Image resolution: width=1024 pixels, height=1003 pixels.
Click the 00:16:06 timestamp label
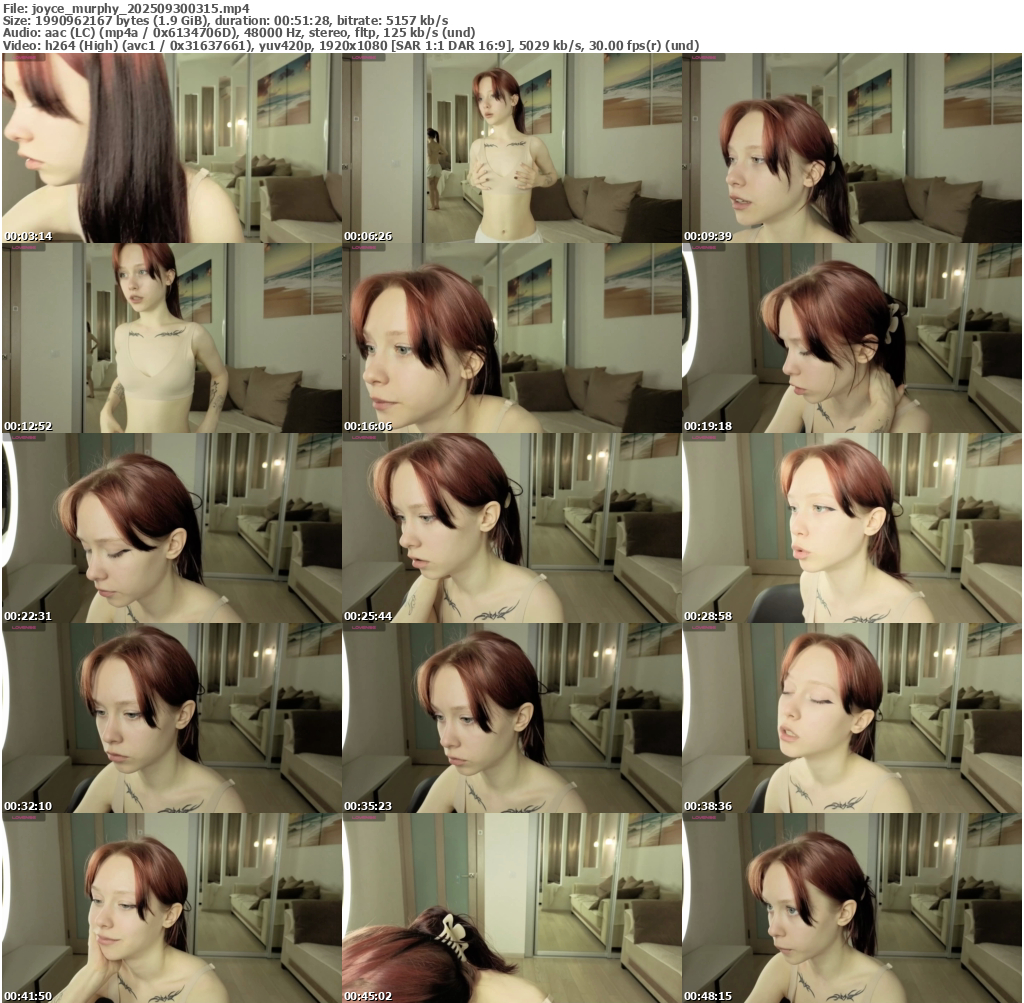tap(368, 426)
